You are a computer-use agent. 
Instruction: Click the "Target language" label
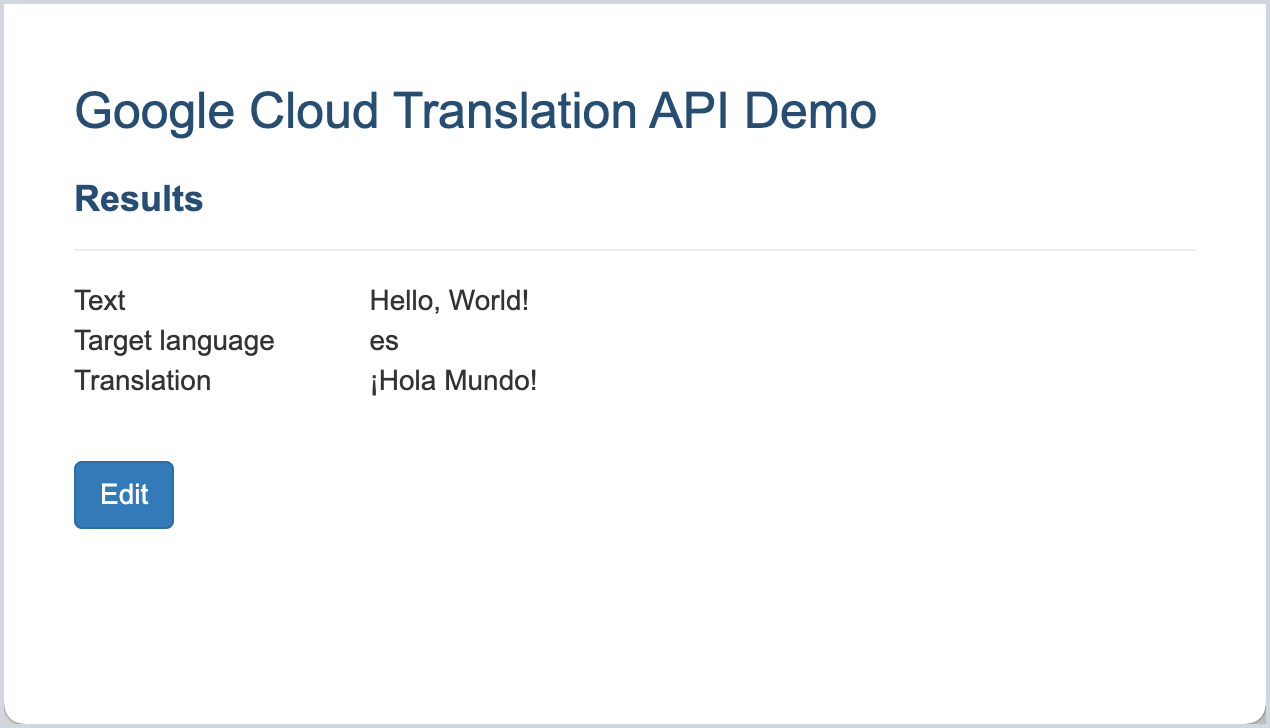pos(174,341)
